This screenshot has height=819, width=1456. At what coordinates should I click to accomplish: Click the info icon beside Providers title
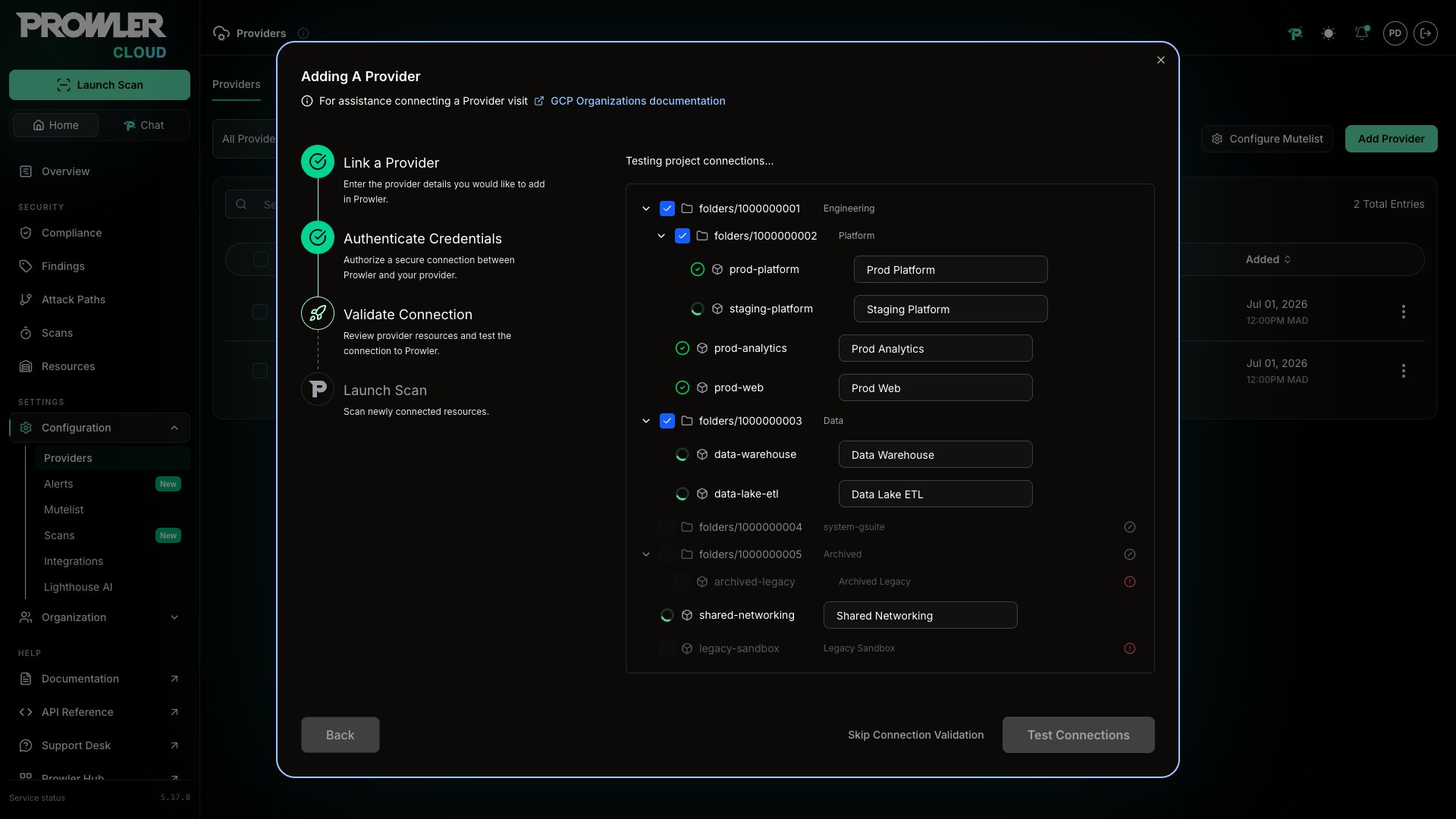pos(303,33)
